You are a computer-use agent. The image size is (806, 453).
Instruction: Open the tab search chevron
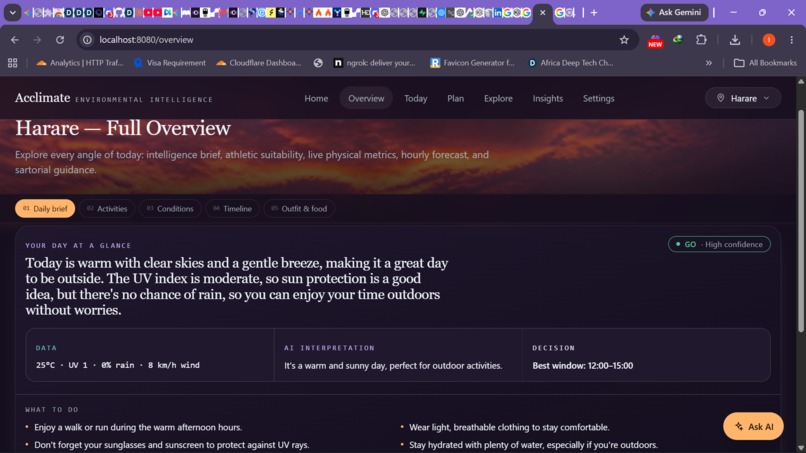coord(12,12)
